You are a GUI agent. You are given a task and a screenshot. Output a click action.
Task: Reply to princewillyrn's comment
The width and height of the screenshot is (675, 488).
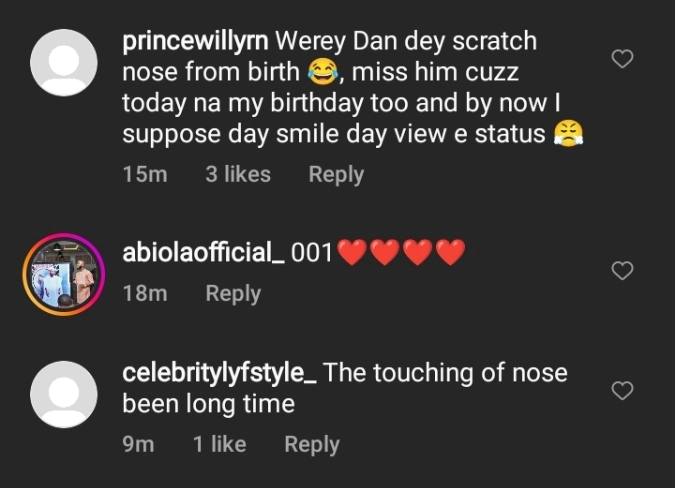pyautogui.click(x=336, y=174)
